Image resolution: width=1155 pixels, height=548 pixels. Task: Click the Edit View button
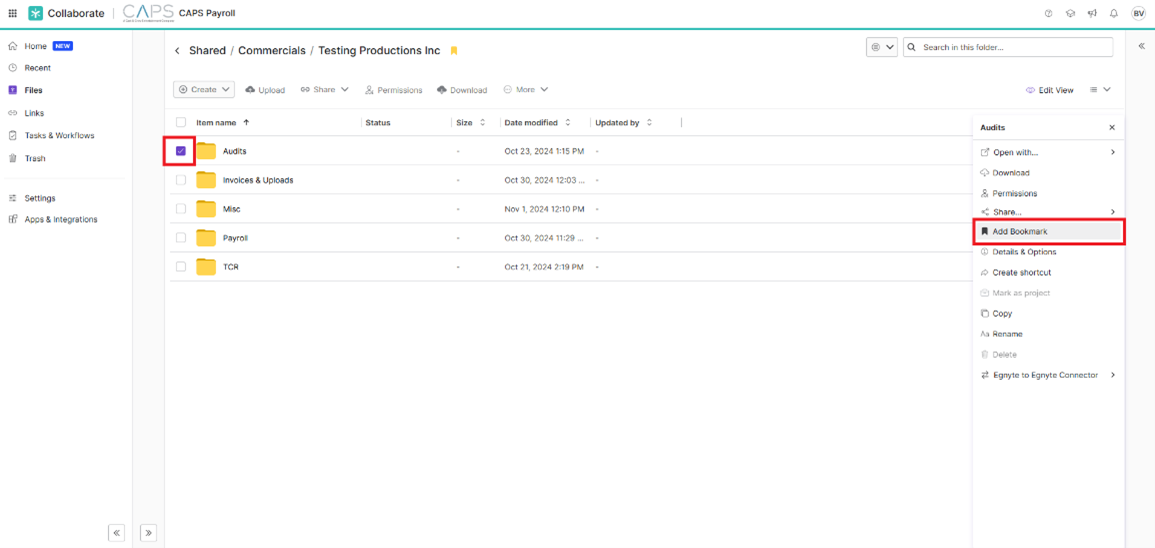tap(1050, 90)
